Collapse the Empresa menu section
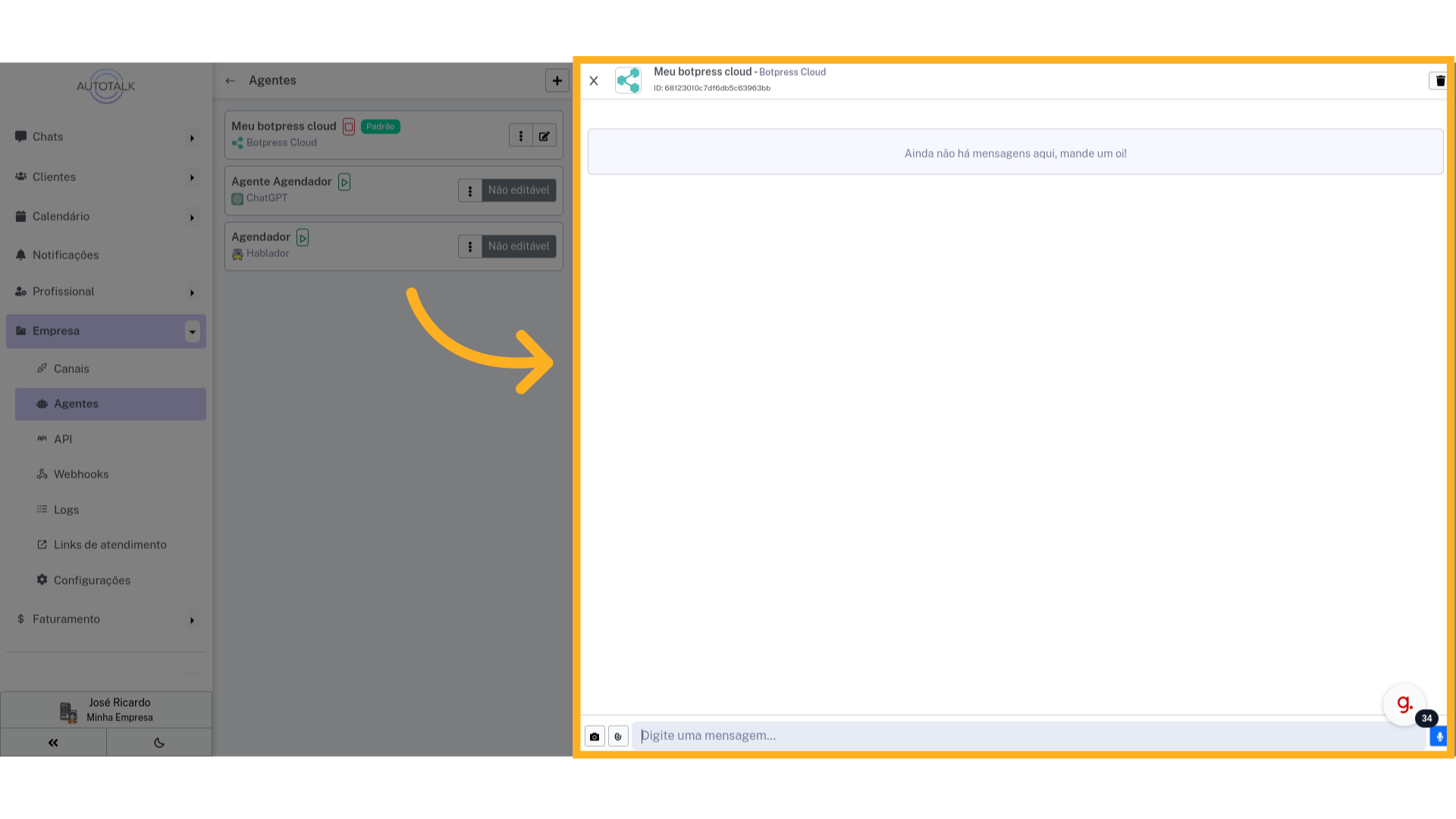Image resolution: width=1456 pixels, height=819 pixels. [x=193, y=331]
